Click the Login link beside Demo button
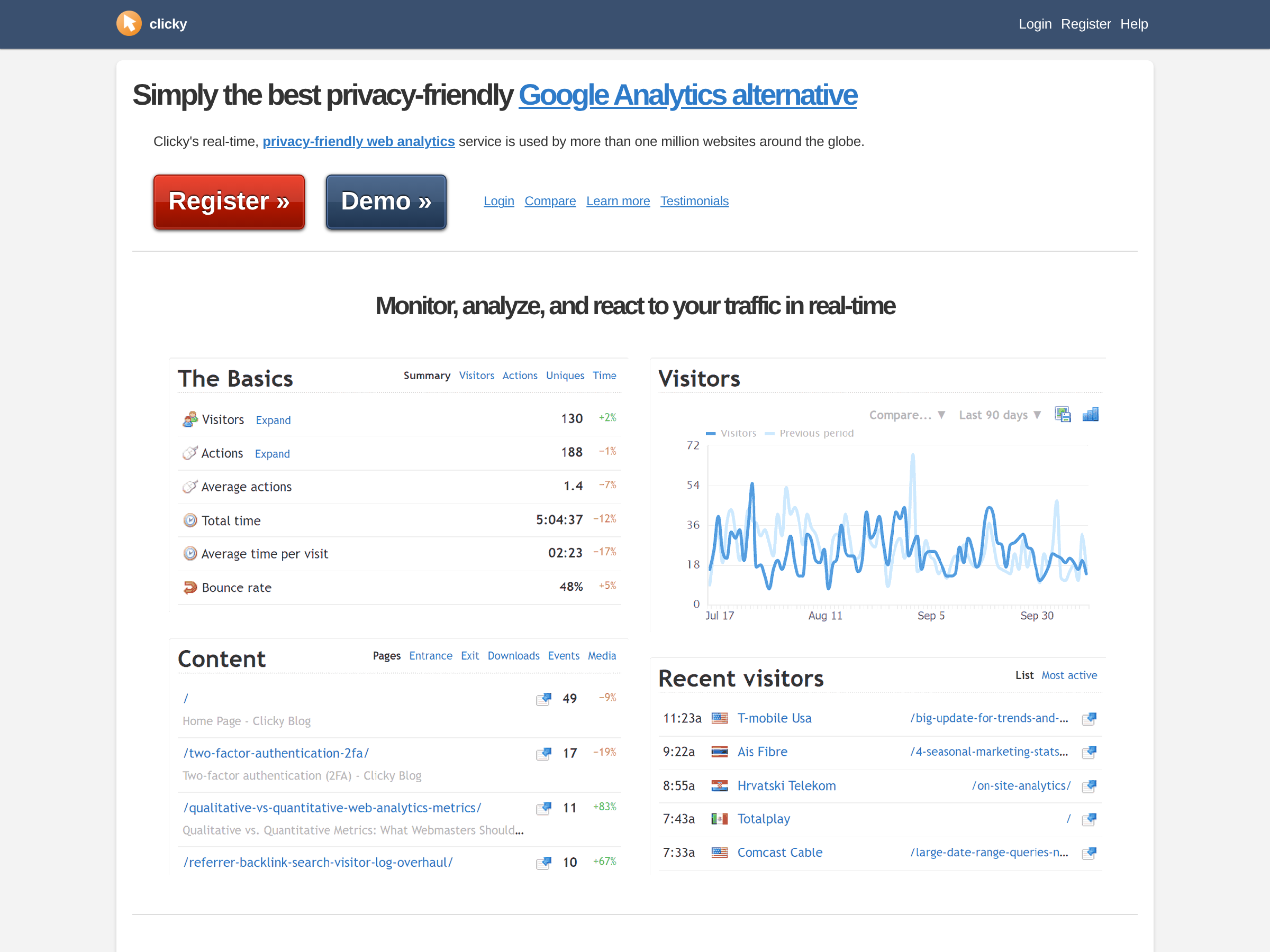This screenshot has height=952, width=1270. pyautogui.click(x=499, y=202)
